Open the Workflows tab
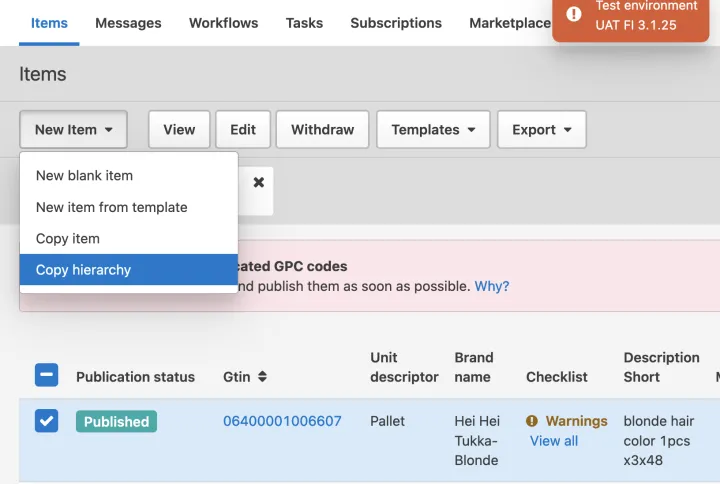Image resolution: width=720 pixels, height=484 pixels. (223, 23)
